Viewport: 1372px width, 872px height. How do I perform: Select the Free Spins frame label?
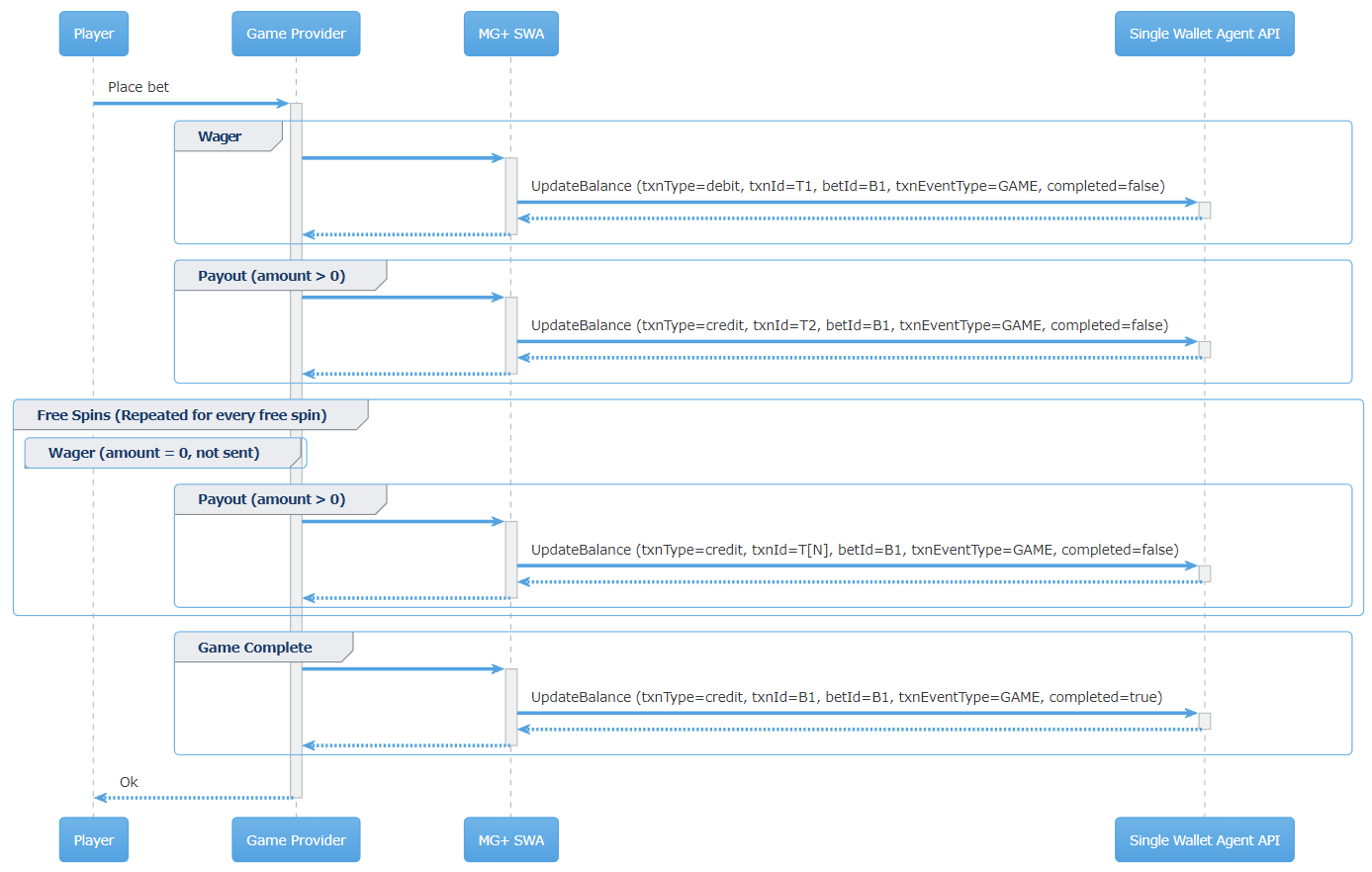click(182, 415)
